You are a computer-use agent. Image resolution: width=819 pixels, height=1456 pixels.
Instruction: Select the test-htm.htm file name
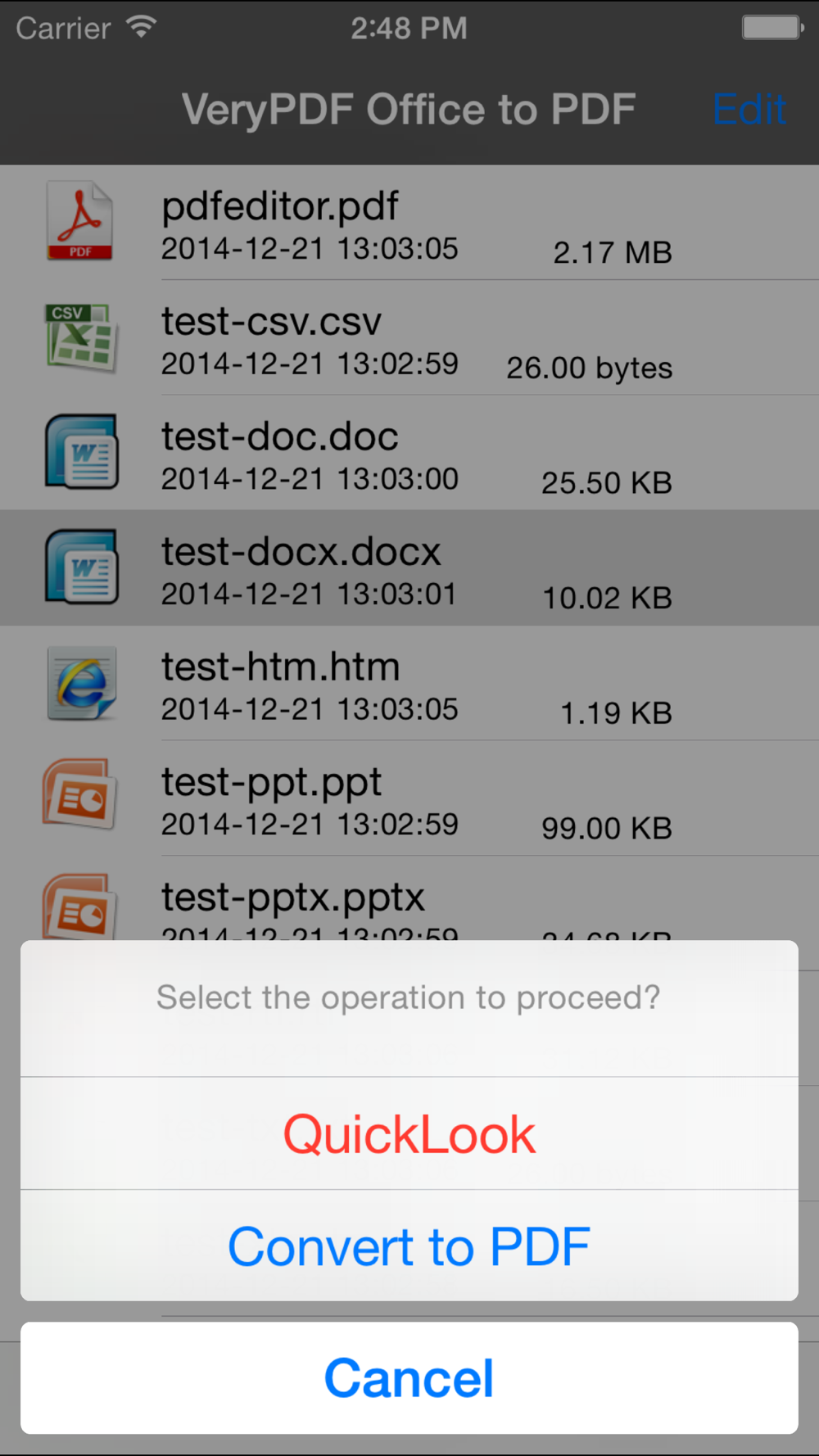click(281, 667)
